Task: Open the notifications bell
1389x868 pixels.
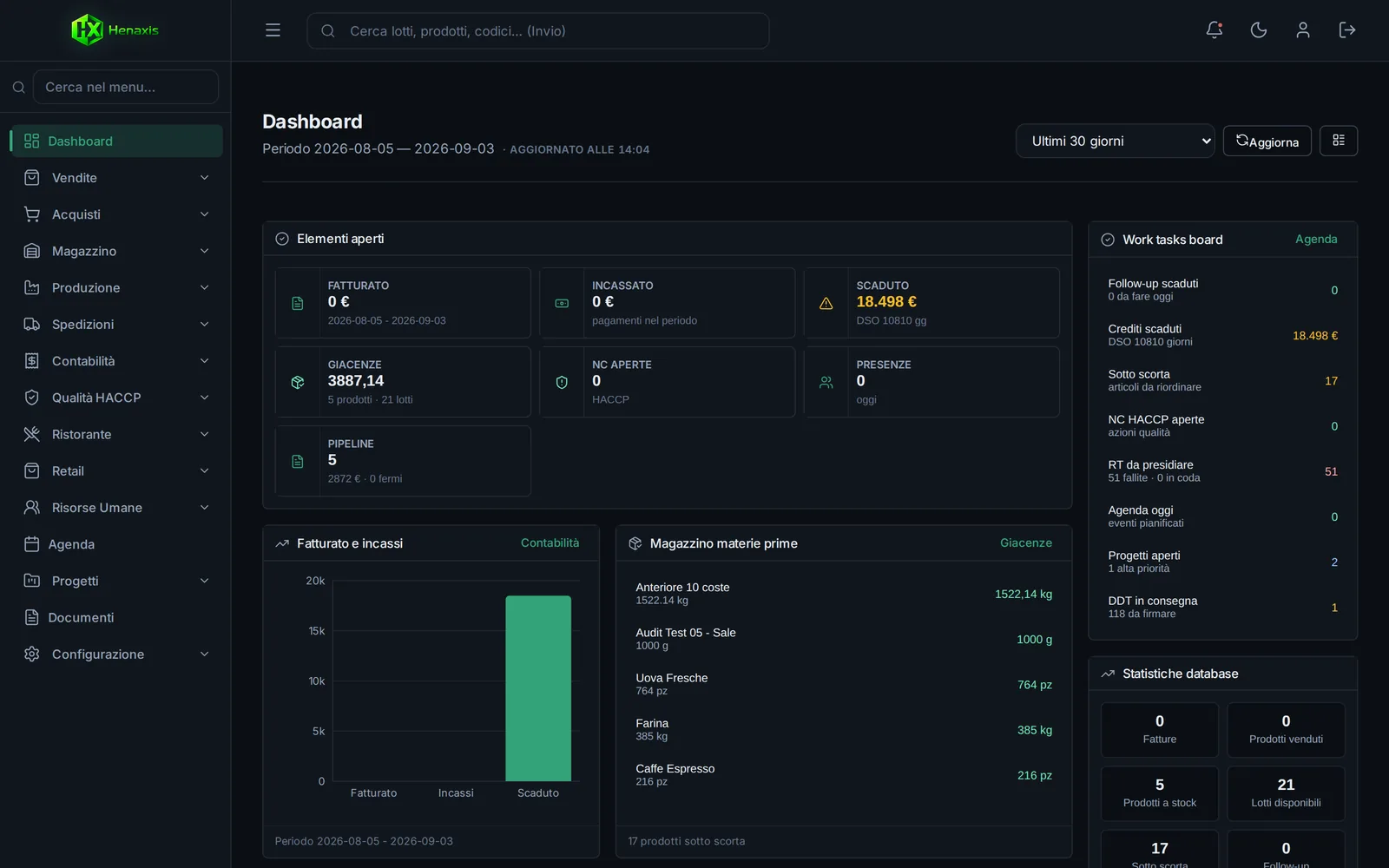Action: tap(1215, 30)
